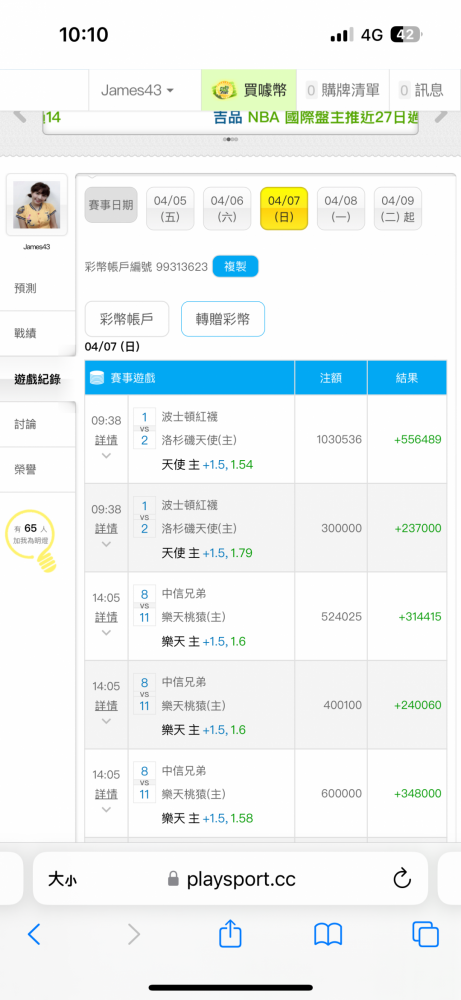The width and height of the screenshot is (461, 1000).
Task: Click the 複製 button next to the account number
Action: tap(235, 267)
